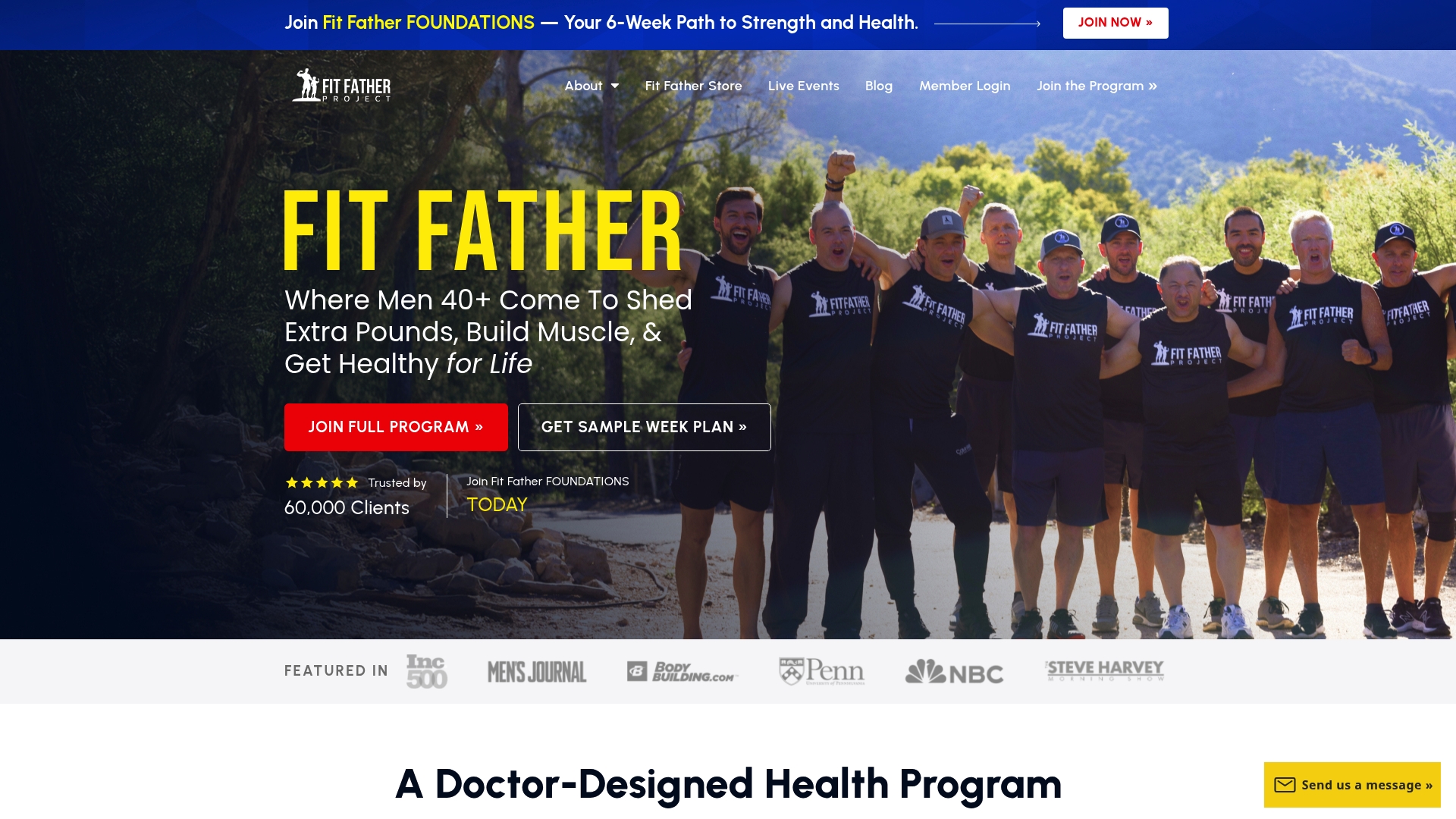Screen dimensions: 1456x819
Task: Click the Men's Journal logo
Action: pyautogui.click(x=537, y=672)
